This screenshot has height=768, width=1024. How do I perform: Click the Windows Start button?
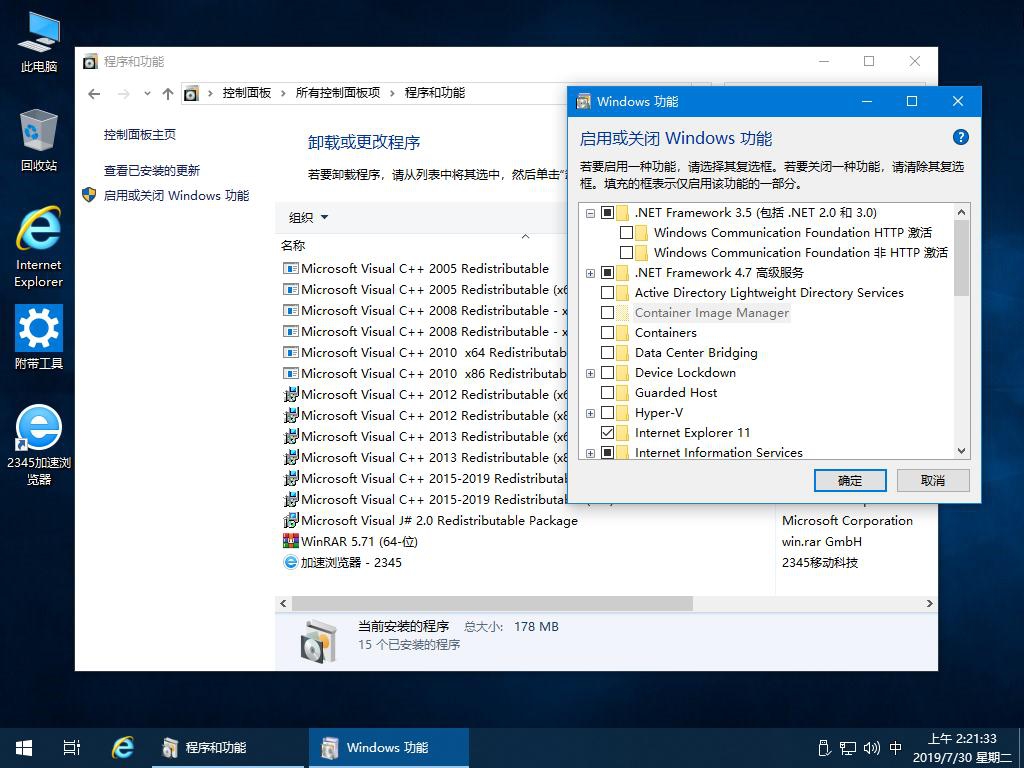[24, 748]
